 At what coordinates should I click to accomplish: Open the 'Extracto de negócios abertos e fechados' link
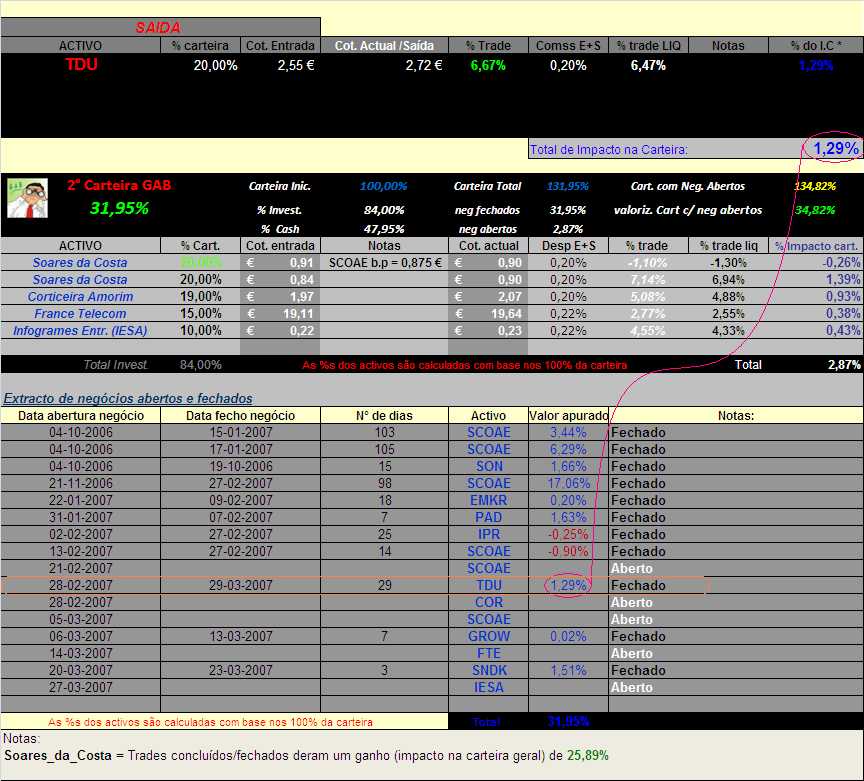click(x=127, y=398)
